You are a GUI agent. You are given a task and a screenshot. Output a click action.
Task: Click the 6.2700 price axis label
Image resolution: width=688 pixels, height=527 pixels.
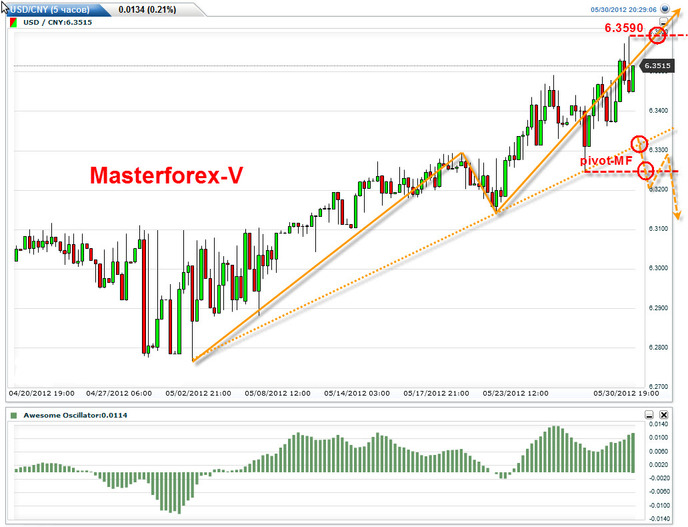tap(659, 387)
